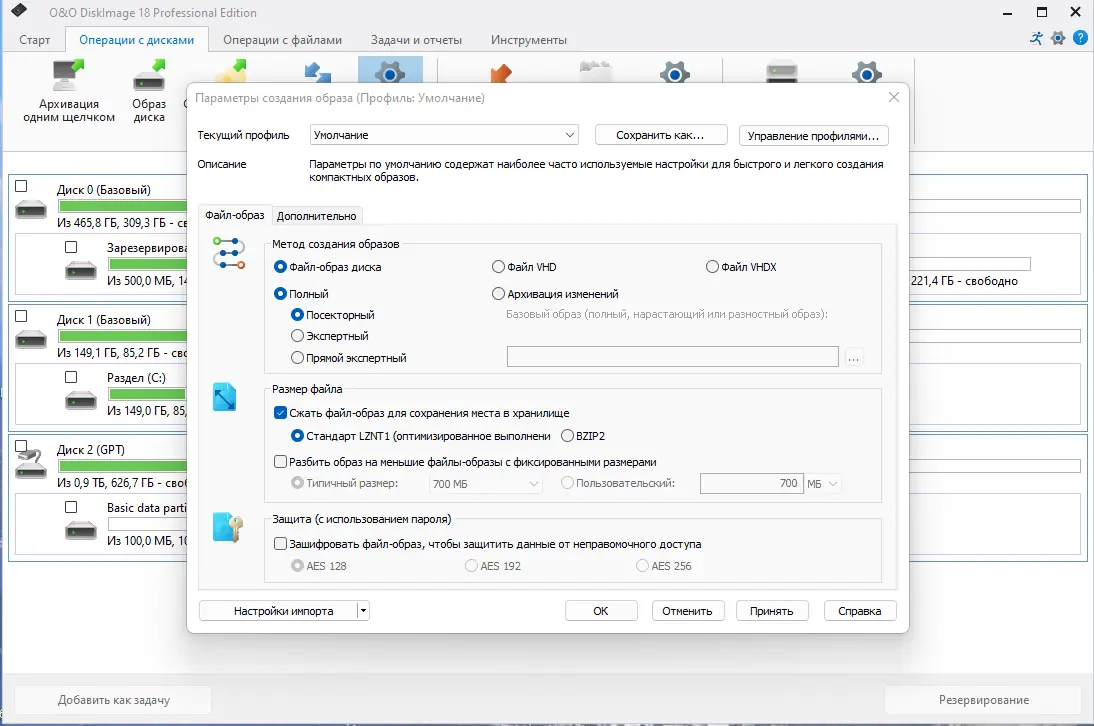Screen dimensions: 1094x726
Task: Click the Disk 0 drive icon
Action: click(x=31, y=209)
